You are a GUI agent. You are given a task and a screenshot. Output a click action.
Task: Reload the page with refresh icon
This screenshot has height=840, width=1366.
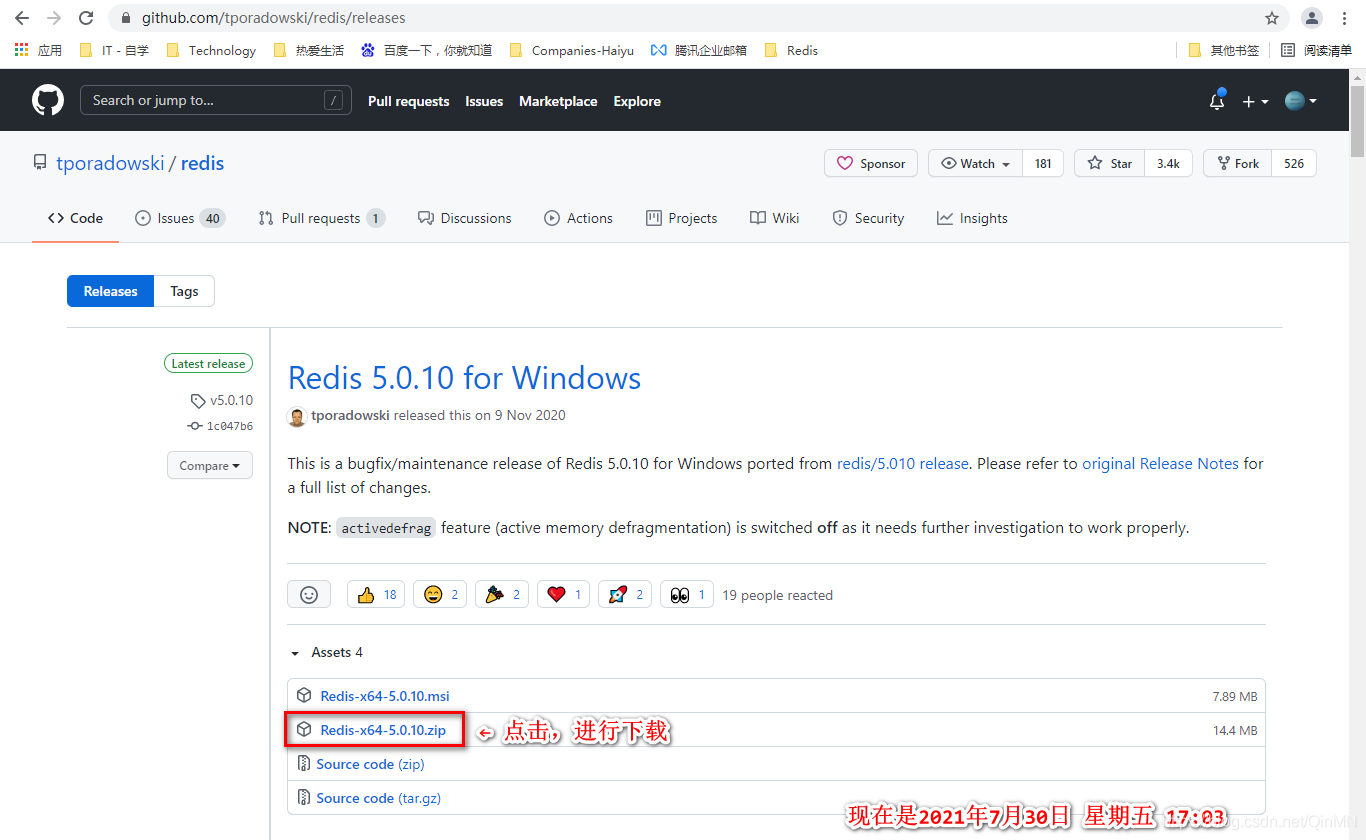tap(86, 18)
